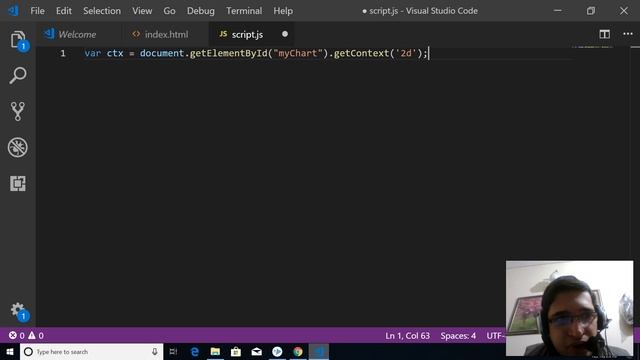Screen dimensions: 640x360
Task: Open the View menu
Action: (x=142, y=11)
